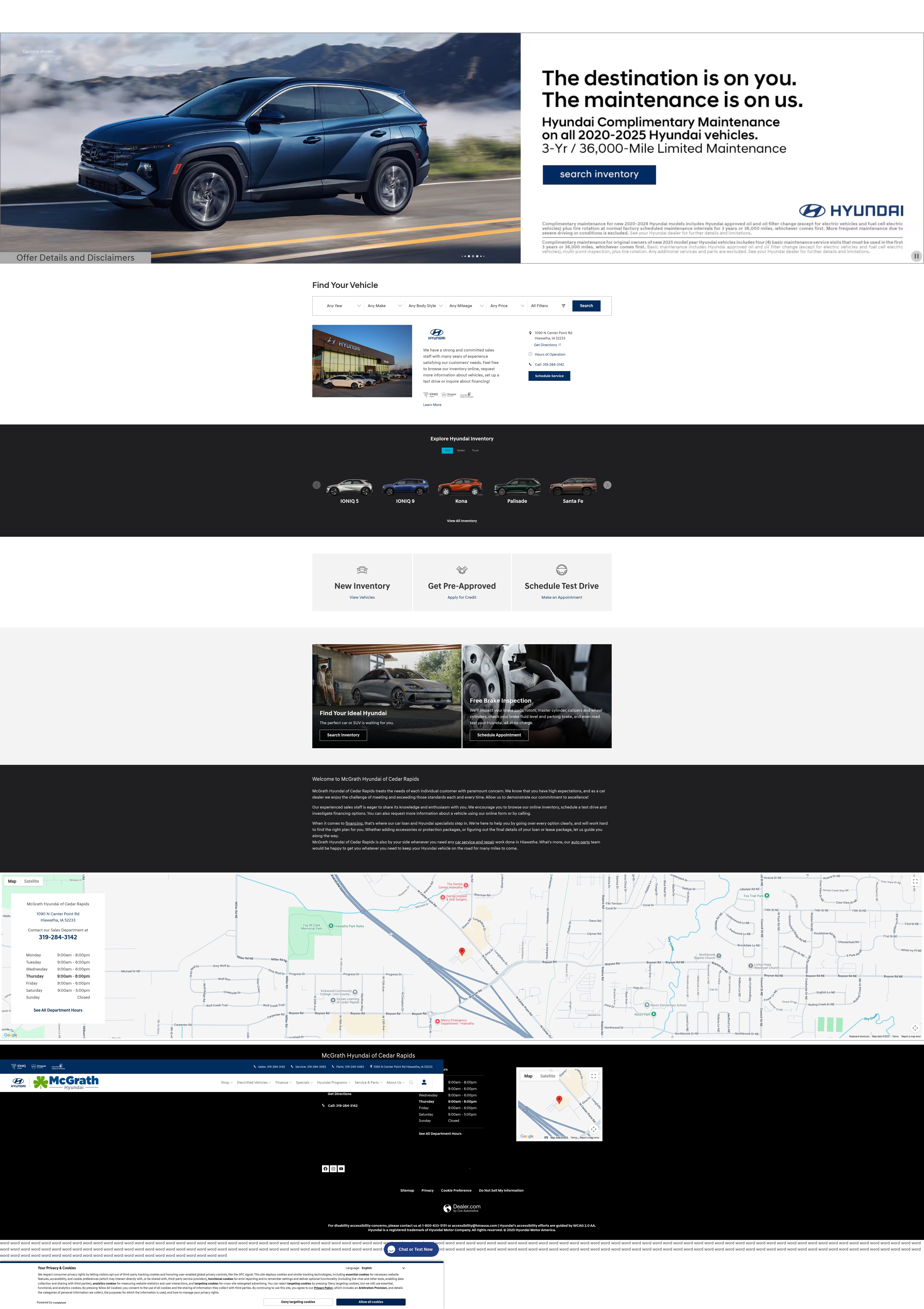
Task: Click Get Directions link
Action: [x=547, y=345]
